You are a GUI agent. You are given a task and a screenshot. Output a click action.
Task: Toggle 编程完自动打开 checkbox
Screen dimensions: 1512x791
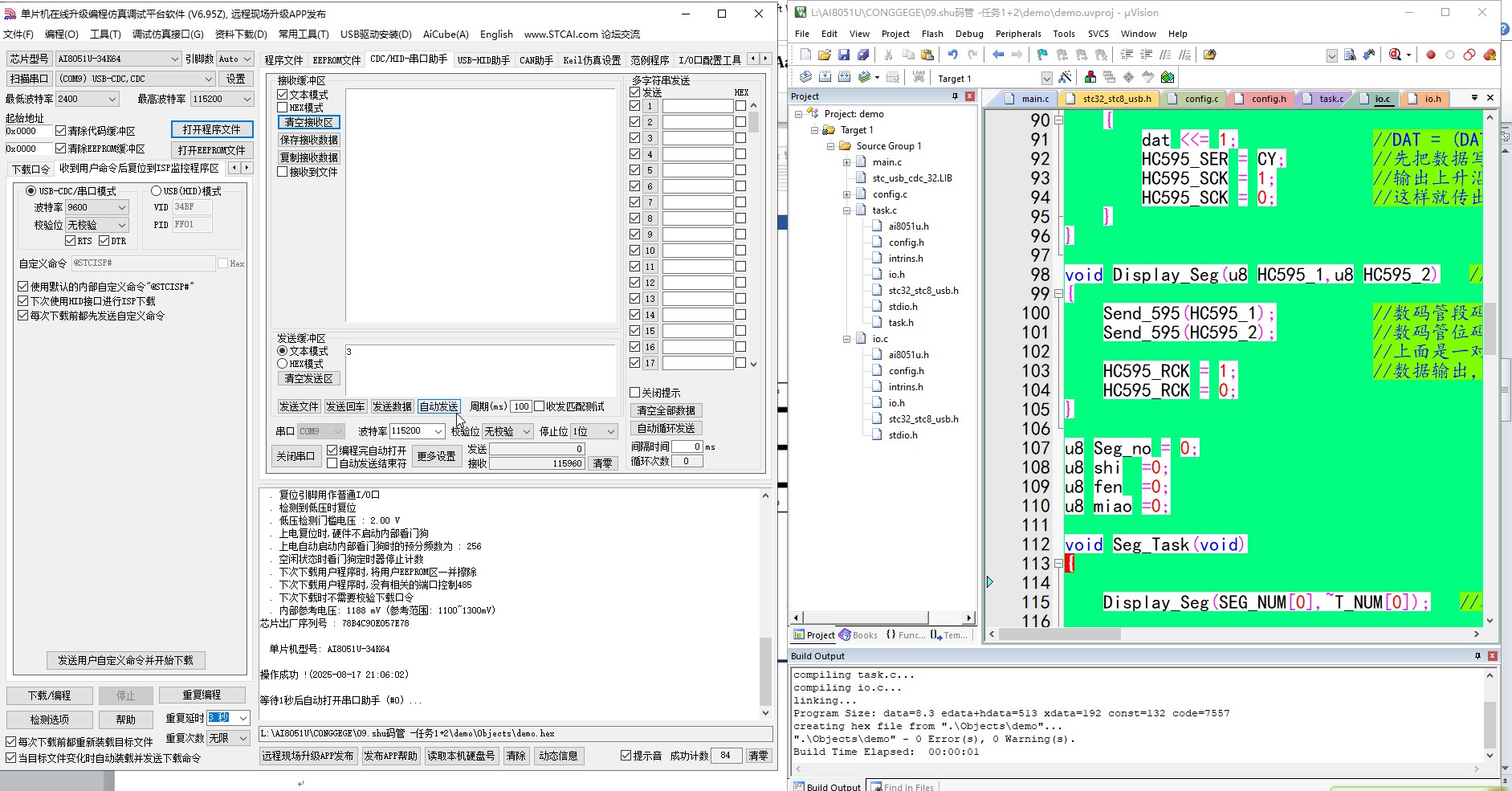tap(332, 451)
